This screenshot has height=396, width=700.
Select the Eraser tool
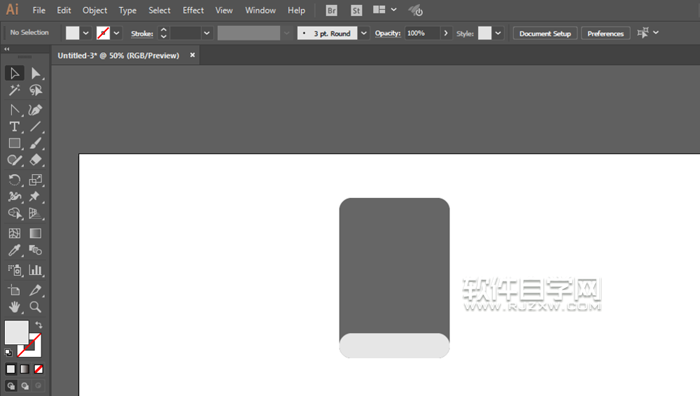(36, 160)
